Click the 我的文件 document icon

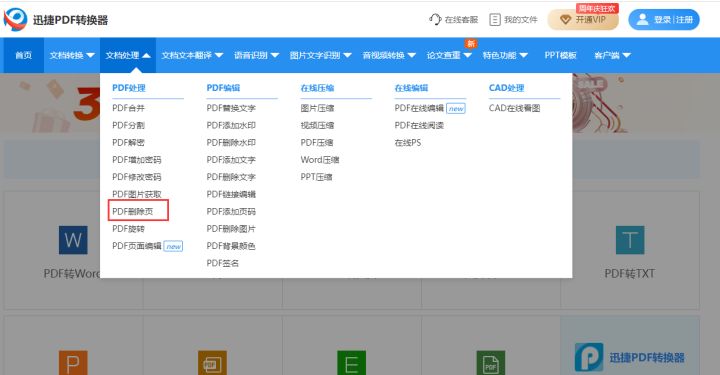point(495,19)
